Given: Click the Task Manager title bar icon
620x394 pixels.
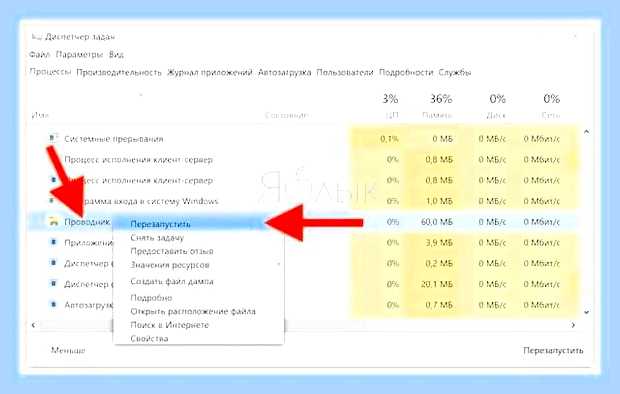Looking at the screenshot, I should click(36, 37).
